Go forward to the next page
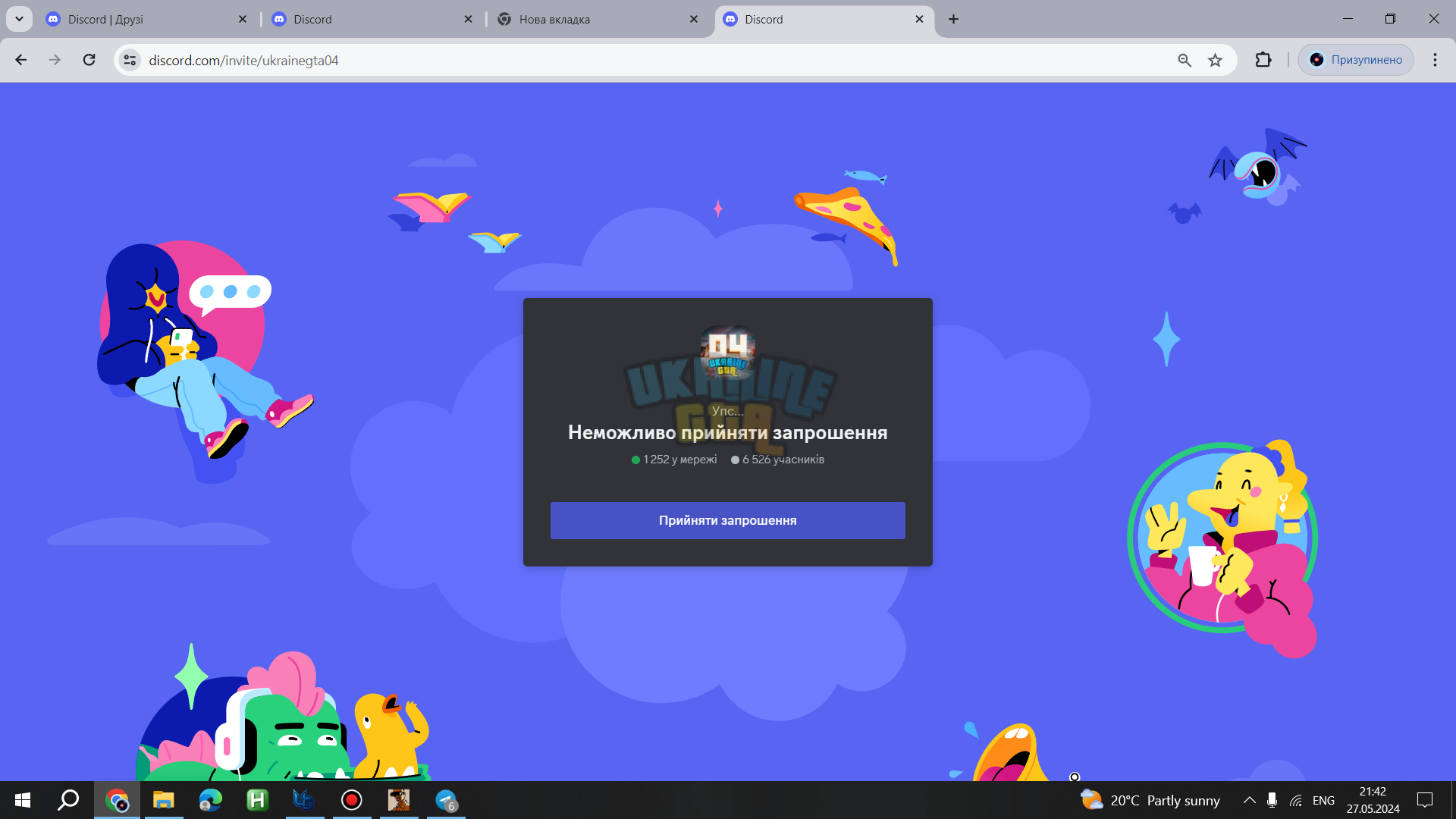Viewport: 1456px width, 819px height. [x=55, y=60]
